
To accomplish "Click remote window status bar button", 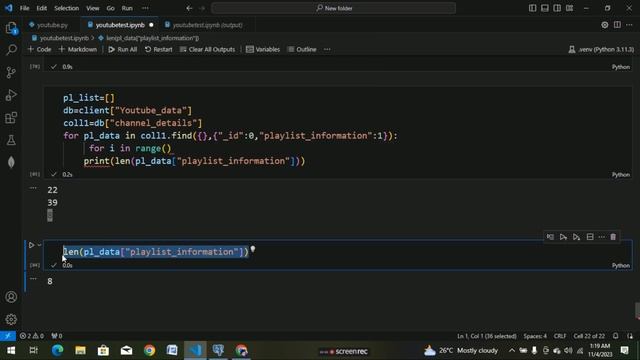I will (x=8, y=336).
